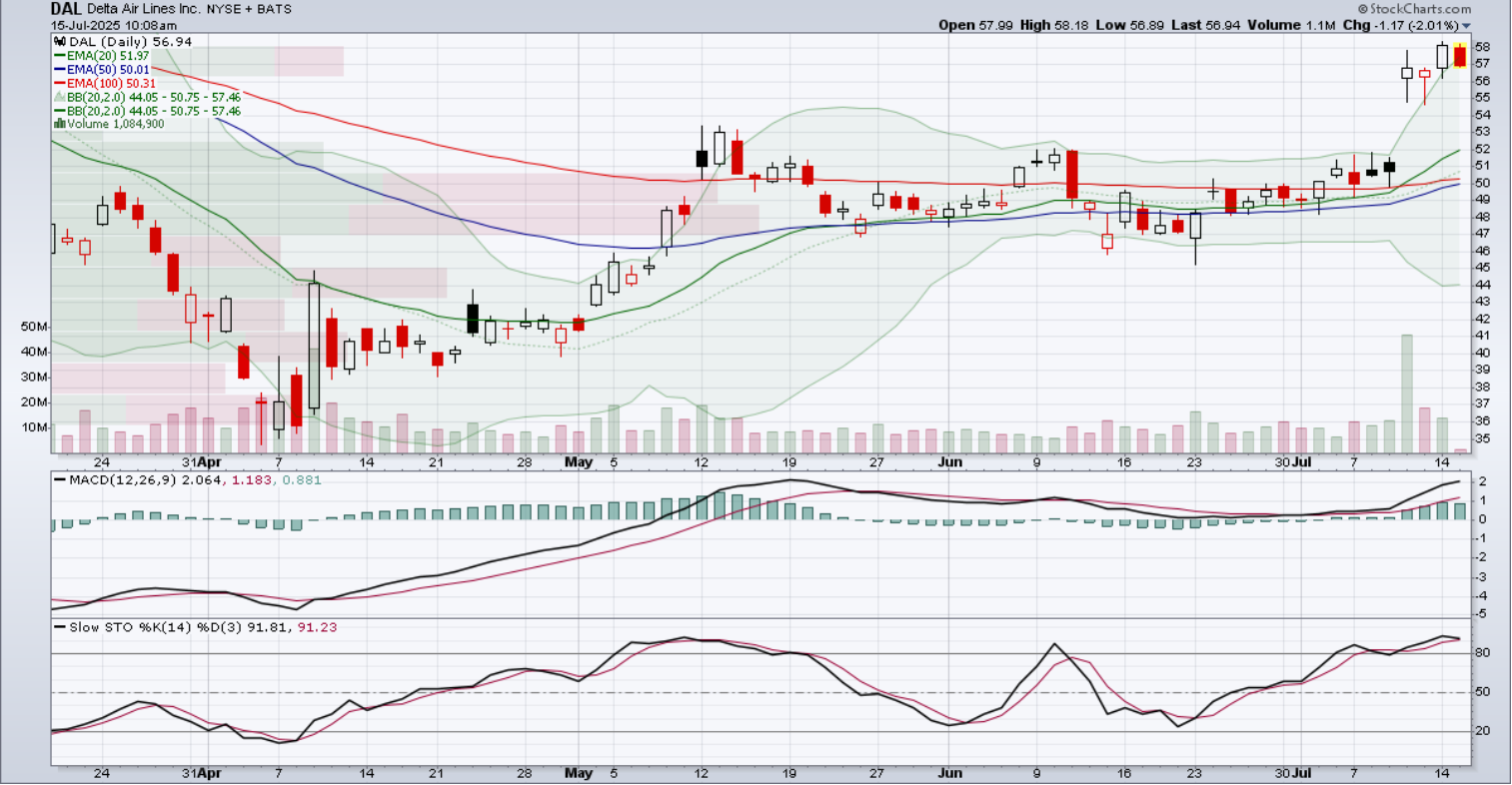Click the bar-chart icon beside Volume 1,084,900
Image resolution: width=1512 pixels, height=785 pixels.
click(x=60, y=124)
